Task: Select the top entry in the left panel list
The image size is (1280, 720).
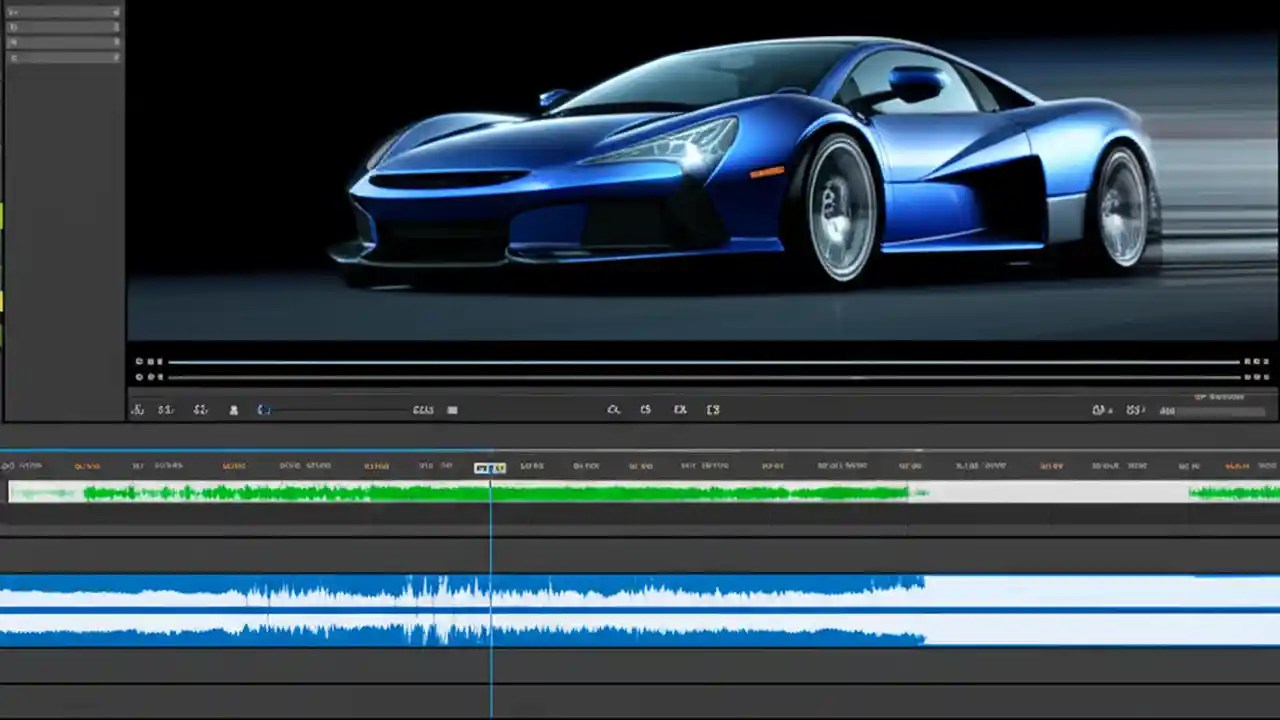Action: coord(60,11)
